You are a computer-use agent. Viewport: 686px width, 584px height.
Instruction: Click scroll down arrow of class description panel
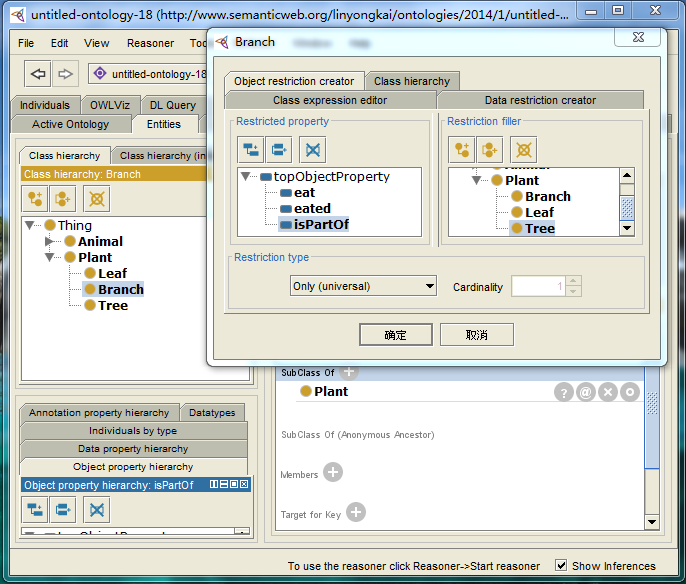click(652, 521)
